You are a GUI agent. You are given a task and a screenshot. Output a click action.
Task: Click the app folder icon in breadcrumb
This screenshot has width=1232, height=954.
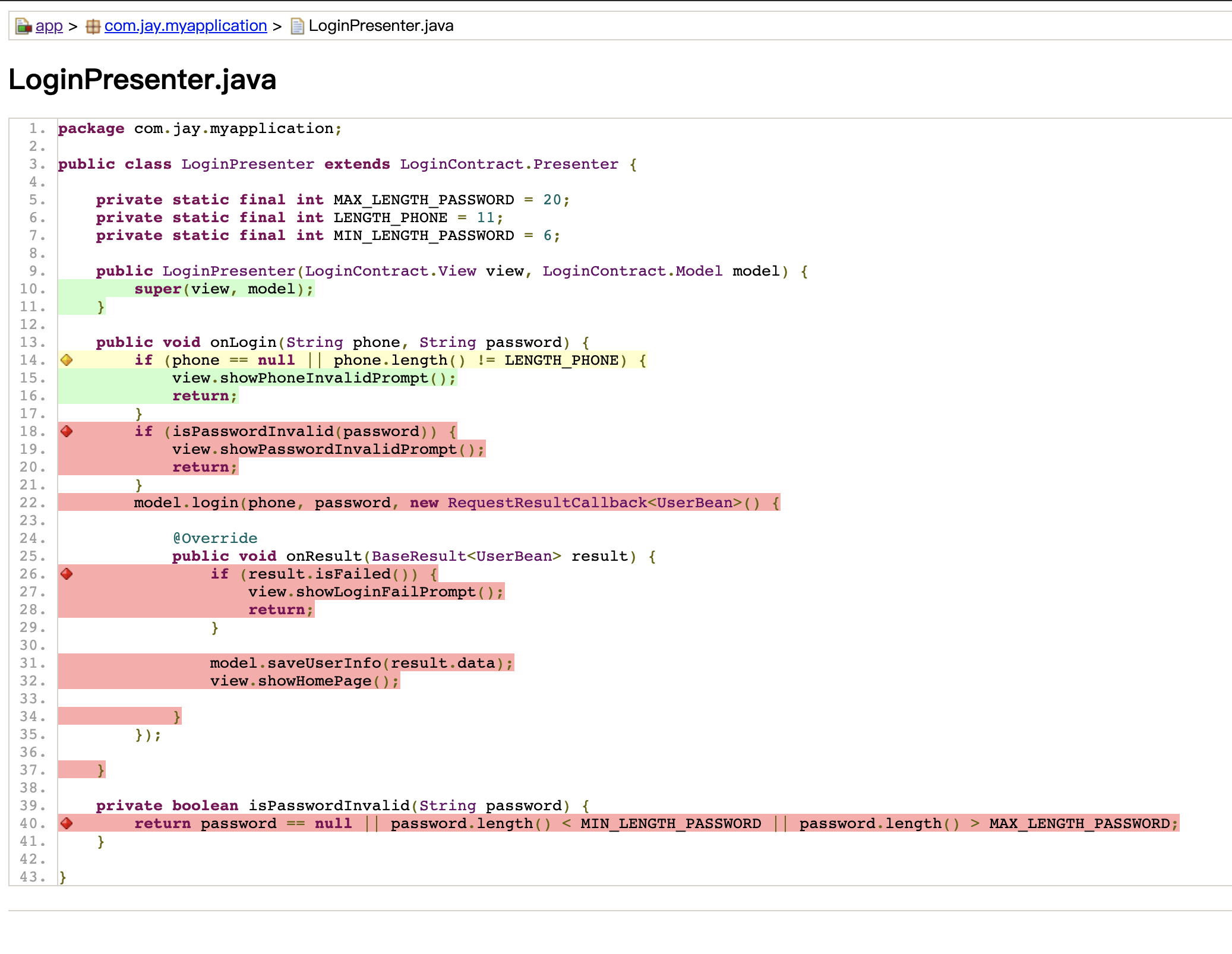click(23, 26)
